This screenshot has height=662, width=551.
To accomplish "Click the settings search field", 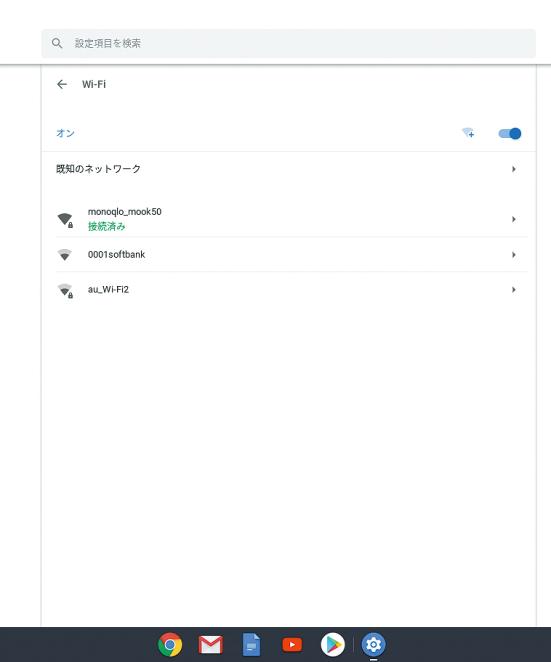I will 288,43.
